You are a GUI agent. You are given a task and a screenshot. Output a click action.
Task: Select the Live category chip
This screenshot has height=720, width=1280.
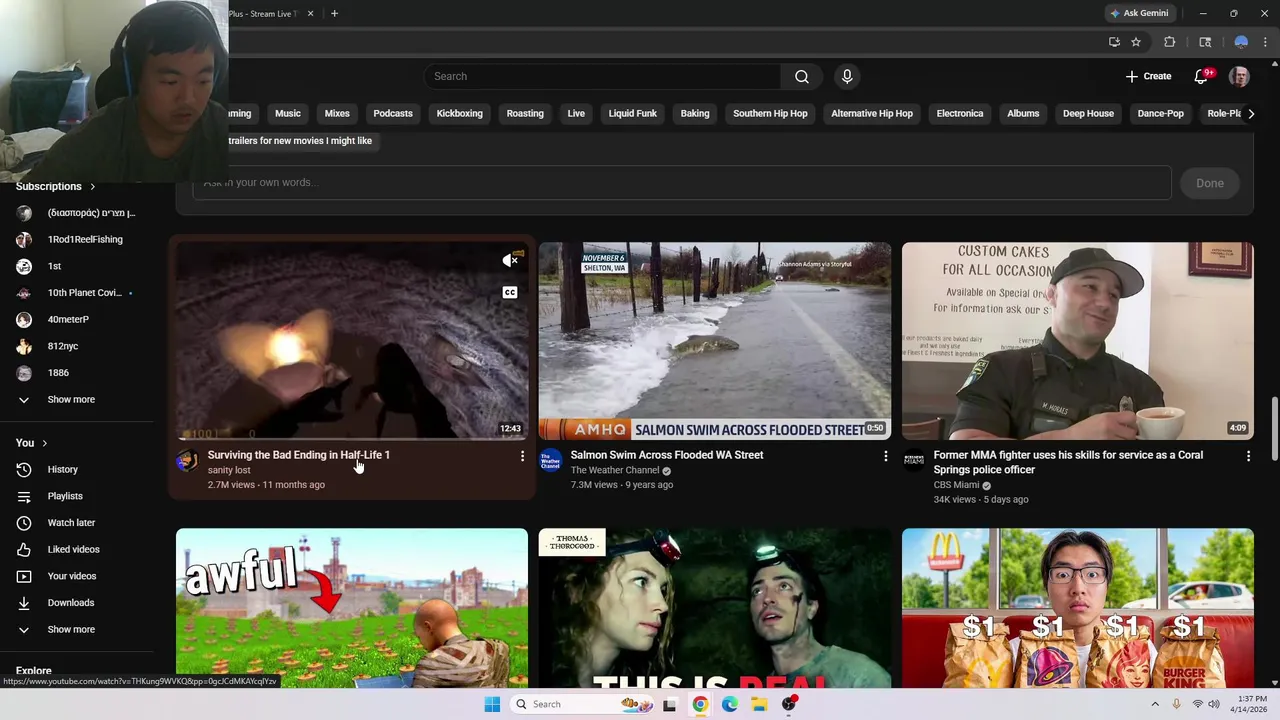point(576,113)
